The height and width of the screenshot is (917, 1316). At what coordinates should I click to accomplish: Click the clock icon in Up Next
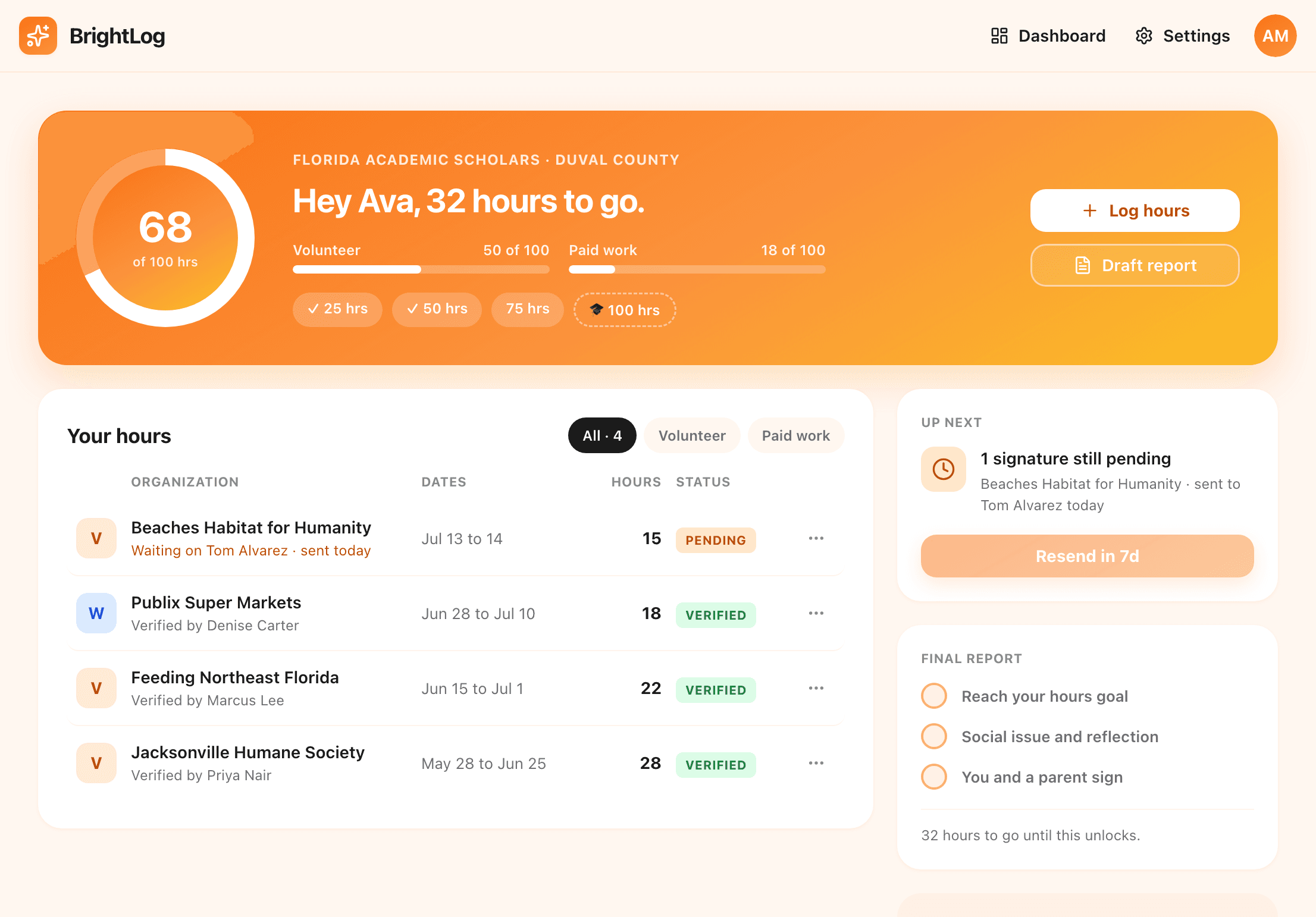click(x=944, y=469)
